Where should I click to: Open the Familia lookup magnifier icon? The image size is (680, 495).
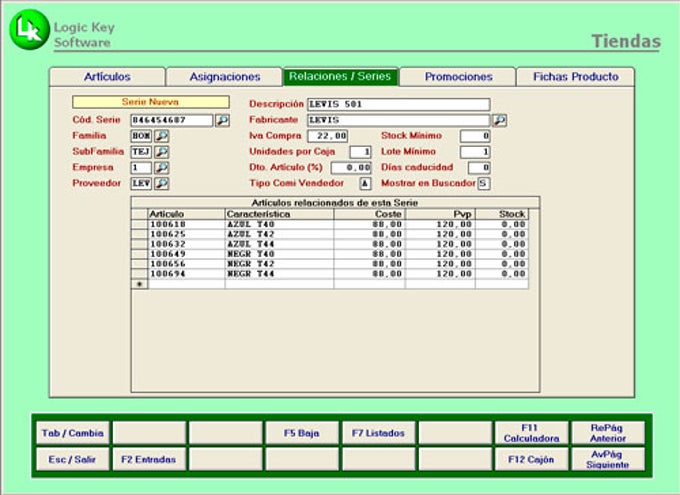(x=162, y=136)
